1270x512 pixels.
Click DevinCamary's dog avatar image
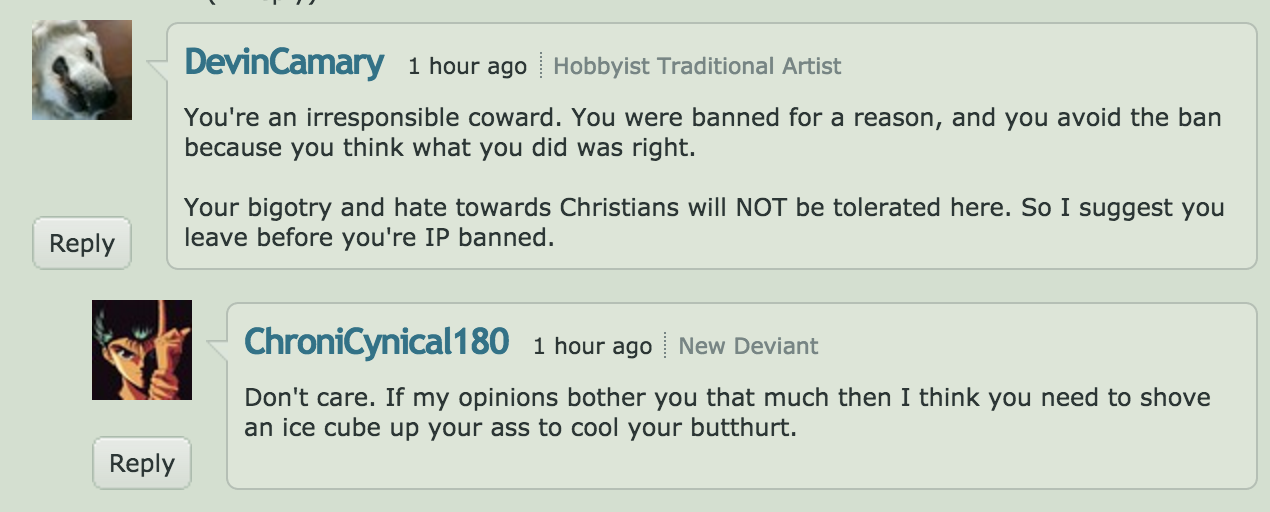coord(82,70)
